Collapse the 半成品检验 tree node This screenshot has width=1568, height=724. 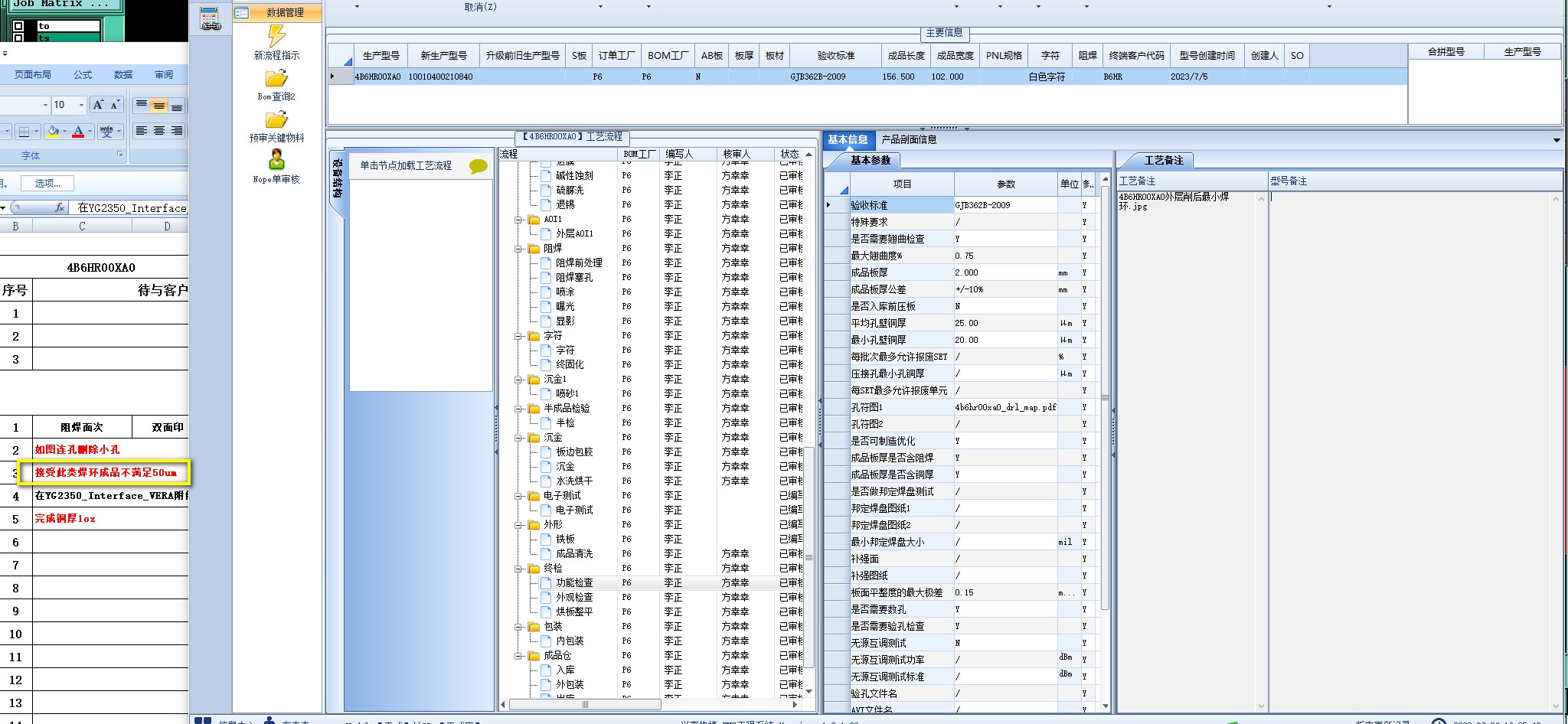tap(519, 408)
